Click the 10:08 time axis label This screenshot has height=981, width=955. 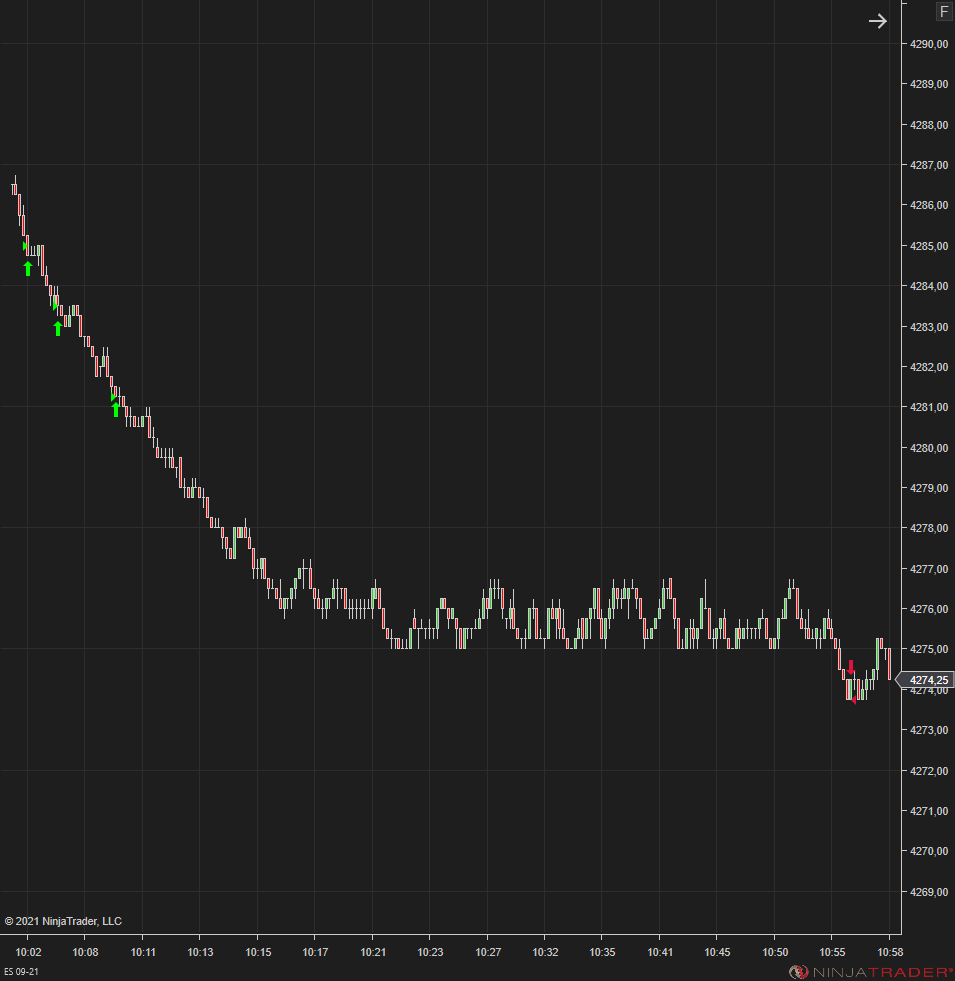85,952
